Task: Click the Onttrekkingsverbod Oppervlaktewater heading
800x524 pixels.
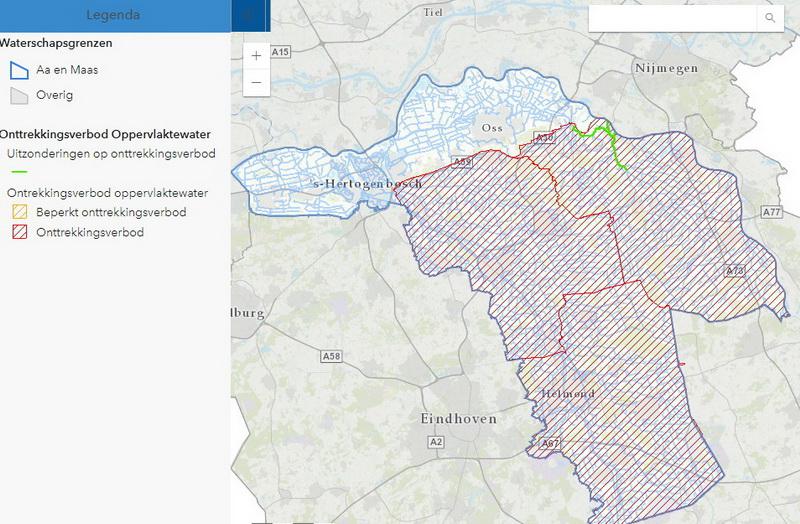Action: [x=110, y=134]
